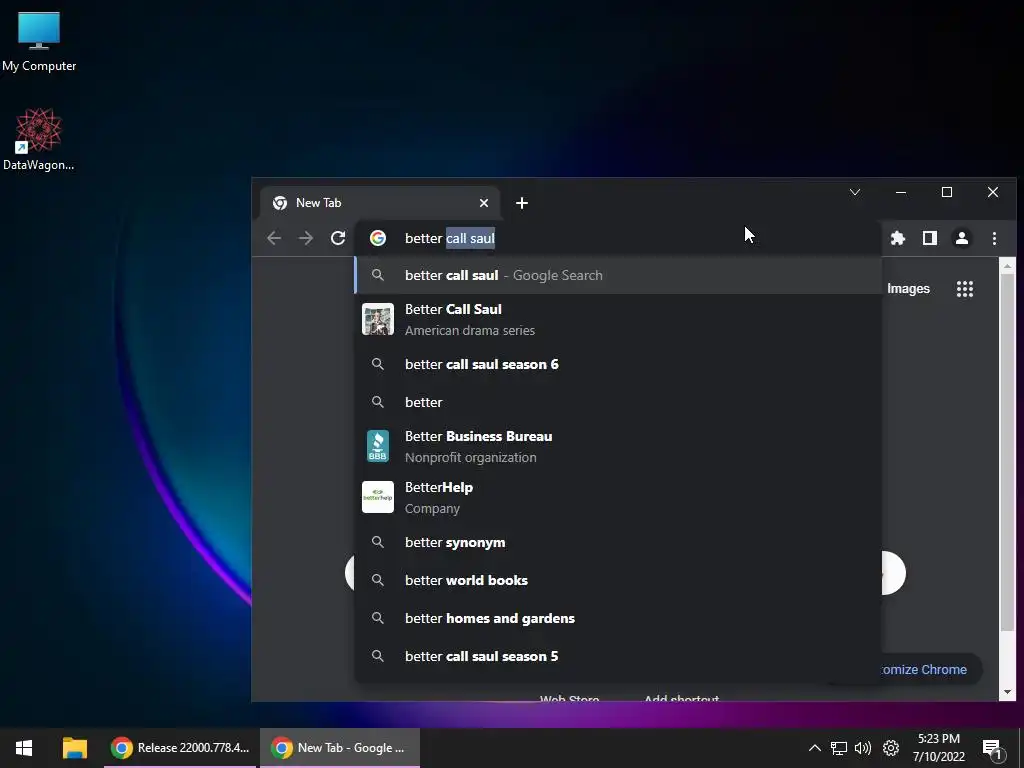Maximize the Chrome window
Image resolution: width=1024 pixels, height=768 pixels.
click(x=947, y=192)
